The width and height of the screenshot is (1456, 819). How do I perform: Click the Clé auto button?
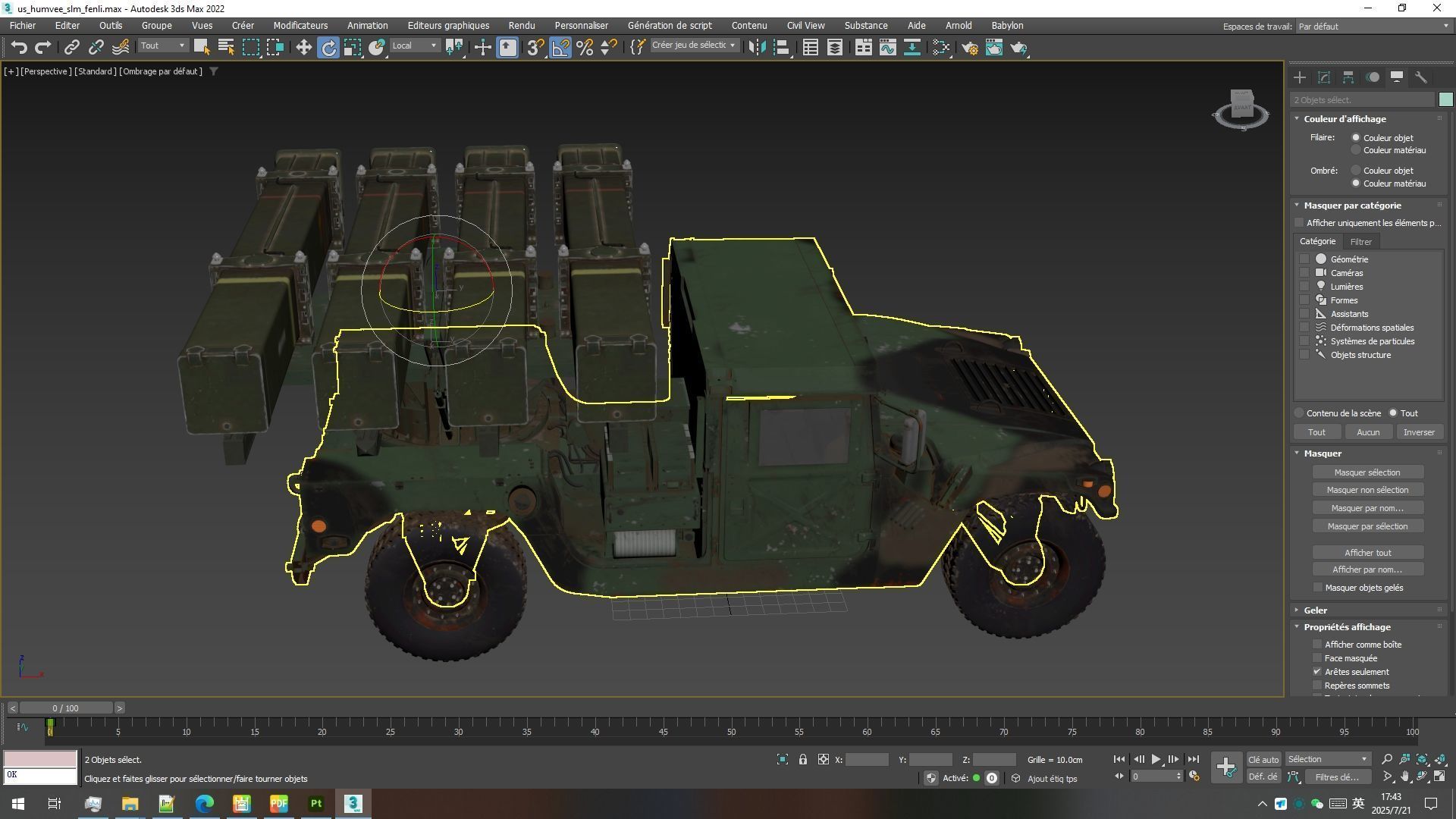pyautogui.click(x=1263, y=759)
